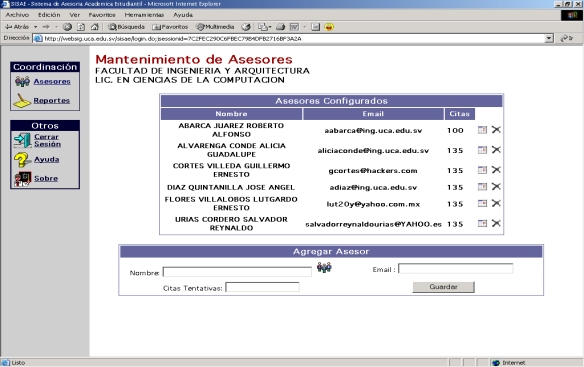Open the Edición menu
The height and width of the screenshot is (367, 584).
[49, 15]
